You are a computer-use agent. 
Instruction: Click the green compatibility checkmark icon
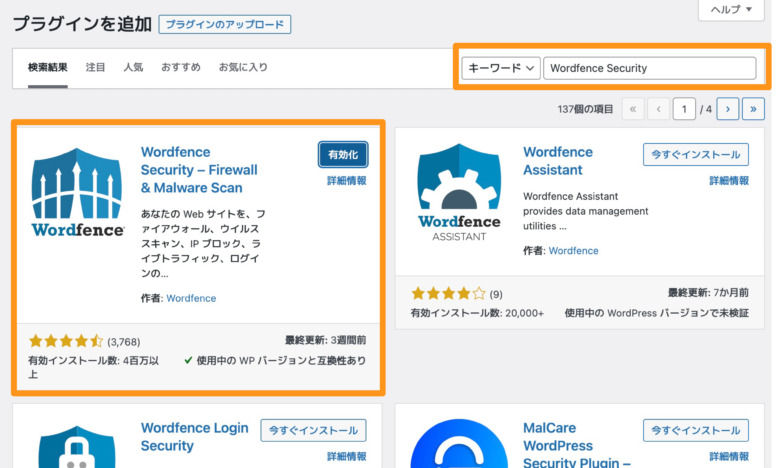click(x=188, y=360)
